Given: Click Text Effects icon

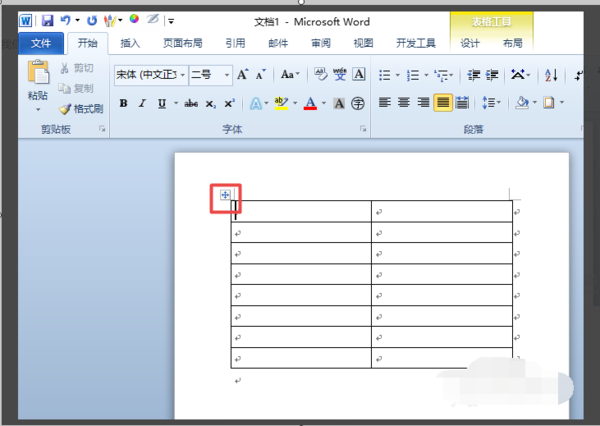Looking at the screenshot, I should click(256, 103).
